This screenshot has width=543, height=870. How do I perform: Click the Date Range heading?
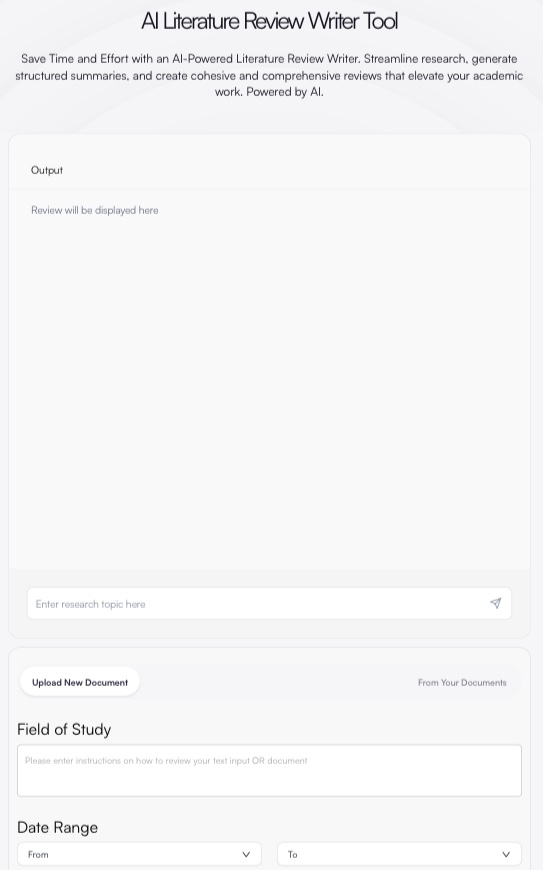click(x=57, y=827)
